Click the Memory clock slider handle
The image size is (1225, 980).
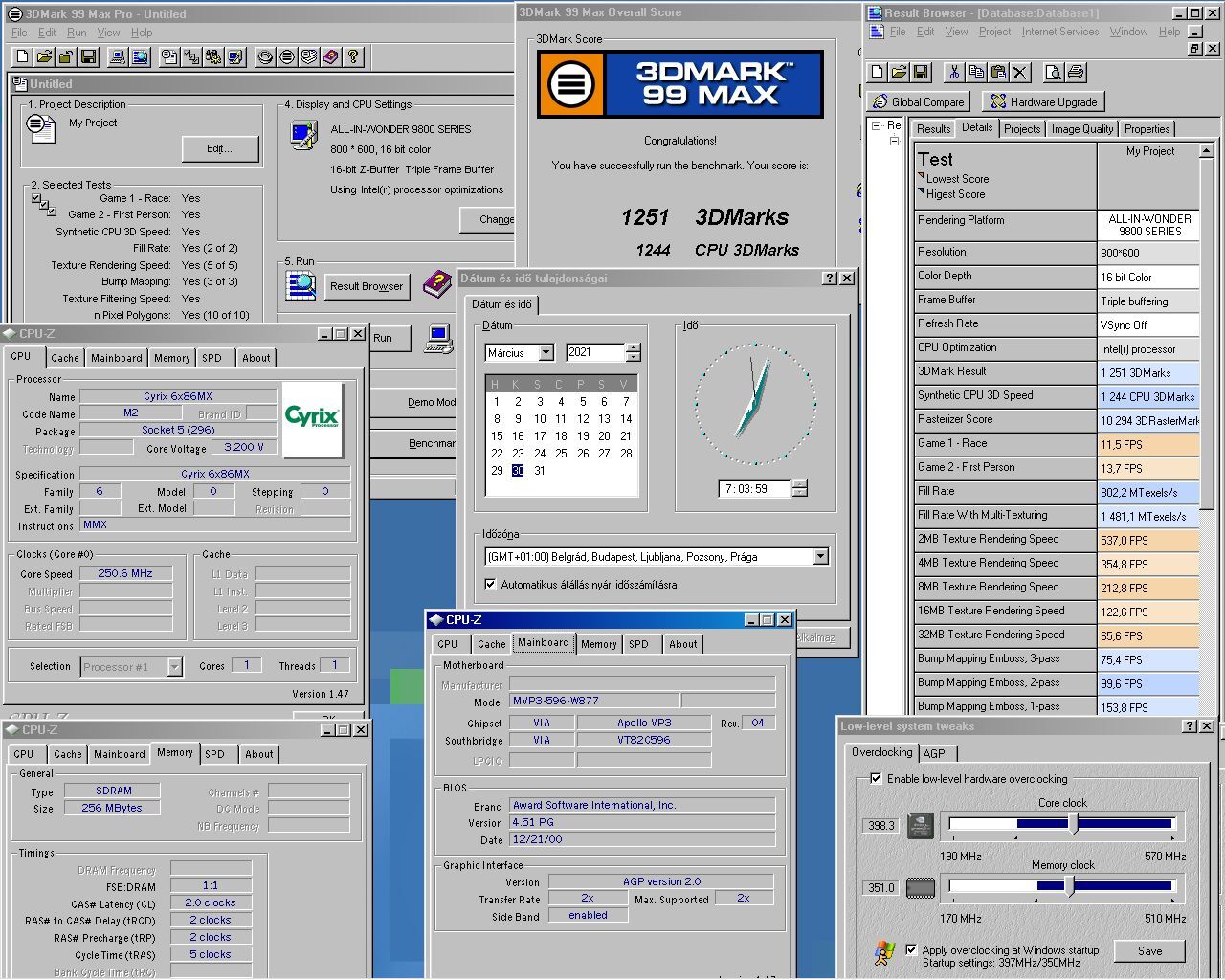click(x=1070, y=886)
